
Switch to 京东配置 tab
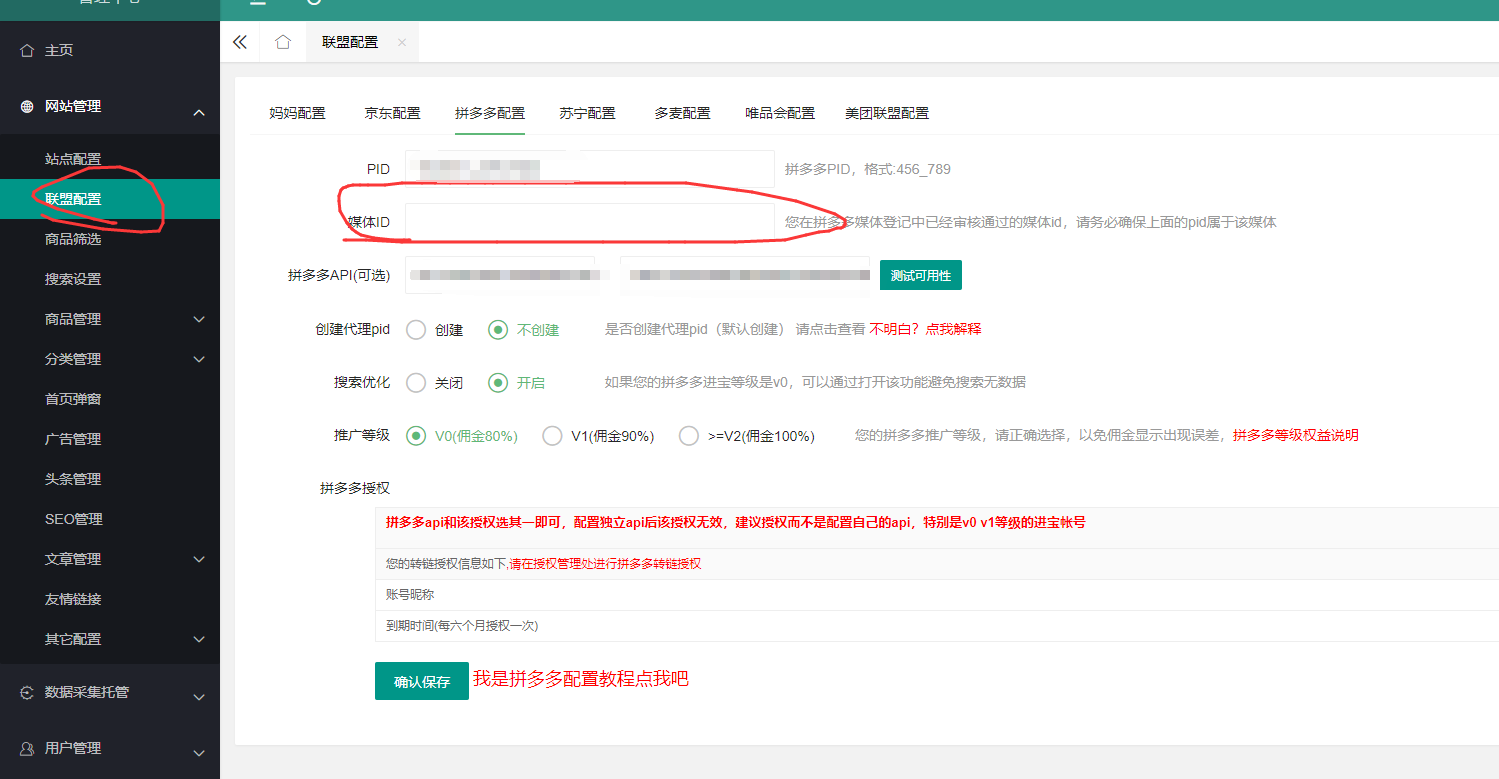(x=392, y=113)
